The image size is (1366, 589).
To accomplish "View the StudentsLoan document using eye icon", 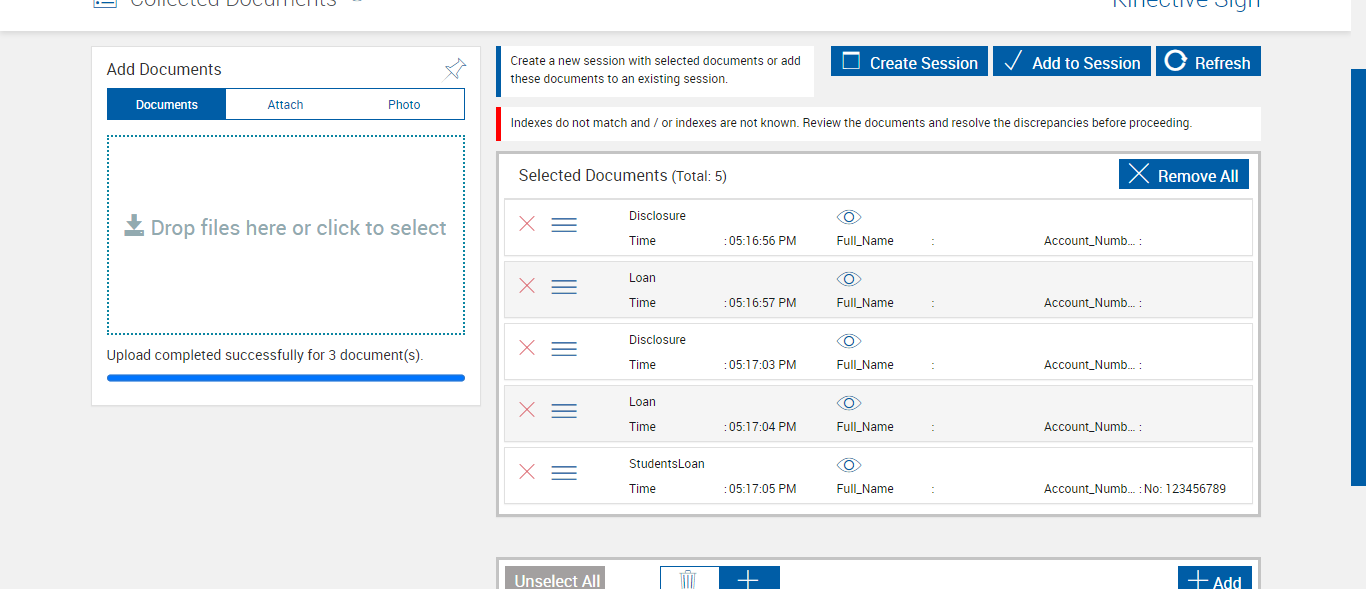I will (x=849, y=465).
